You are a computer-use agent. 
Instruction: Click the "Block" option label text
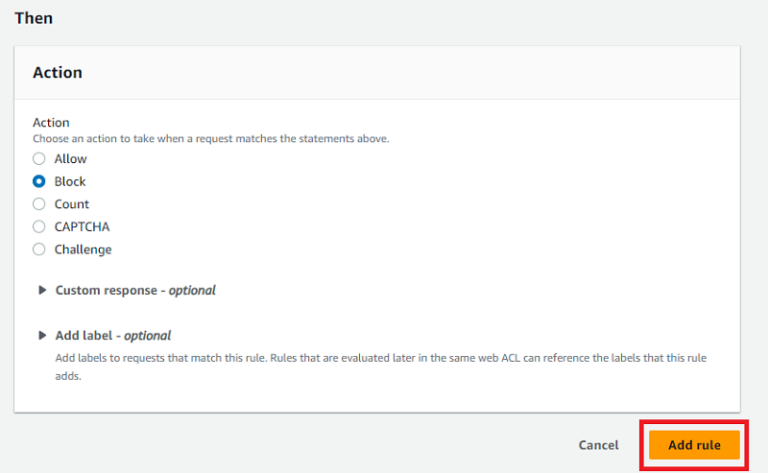pos(70,182)
